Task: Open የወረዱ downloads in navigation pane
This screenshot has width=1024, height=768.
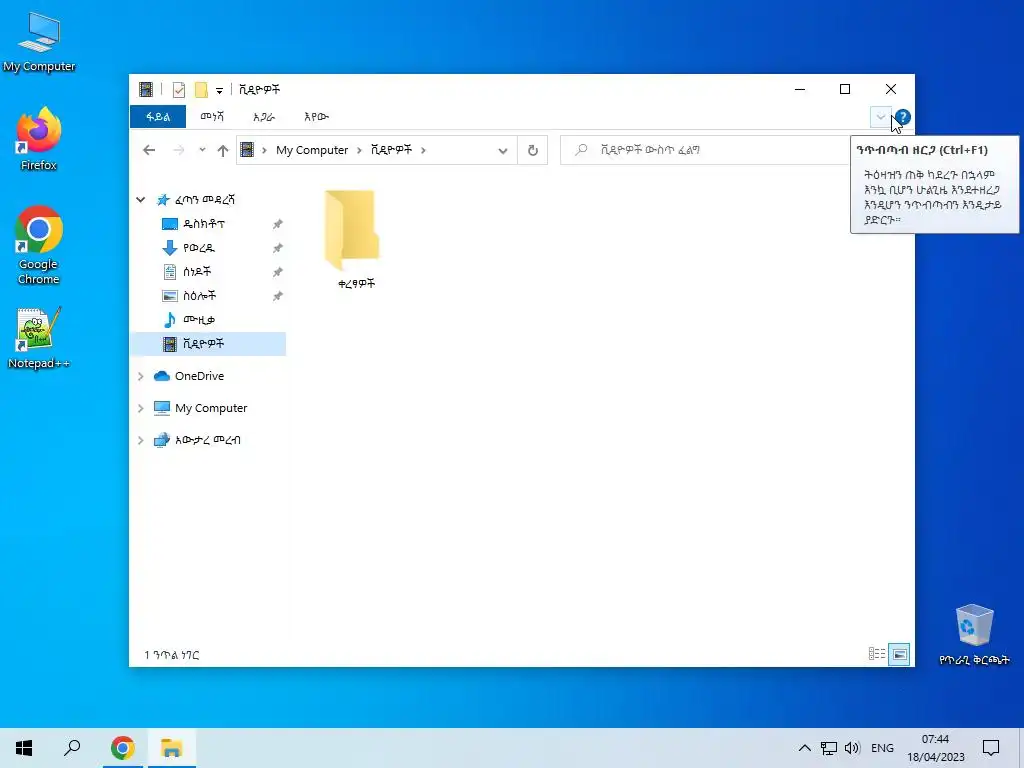Action: (x=199, y=248)
